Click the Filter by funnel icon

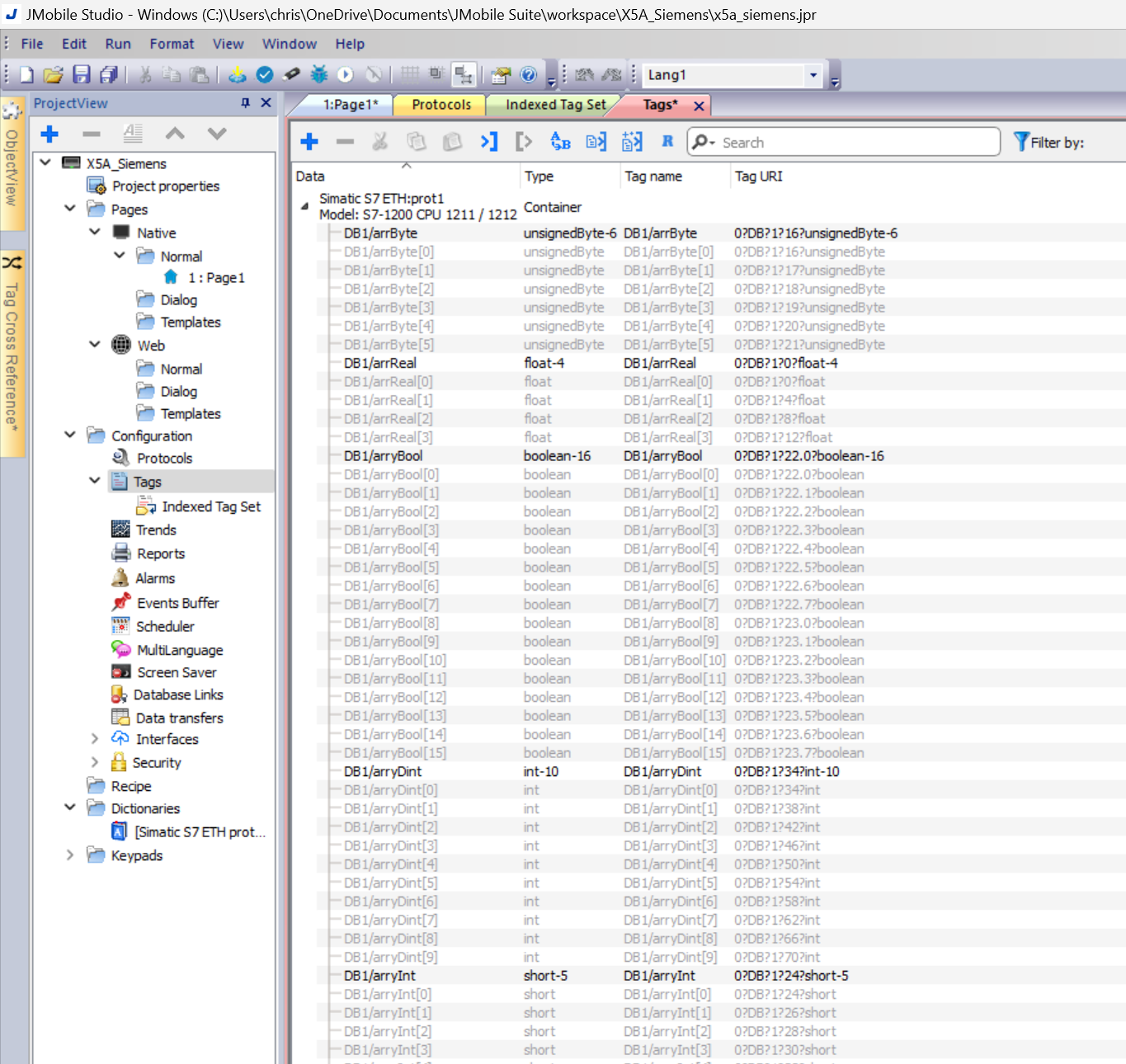pos(1021,142)
